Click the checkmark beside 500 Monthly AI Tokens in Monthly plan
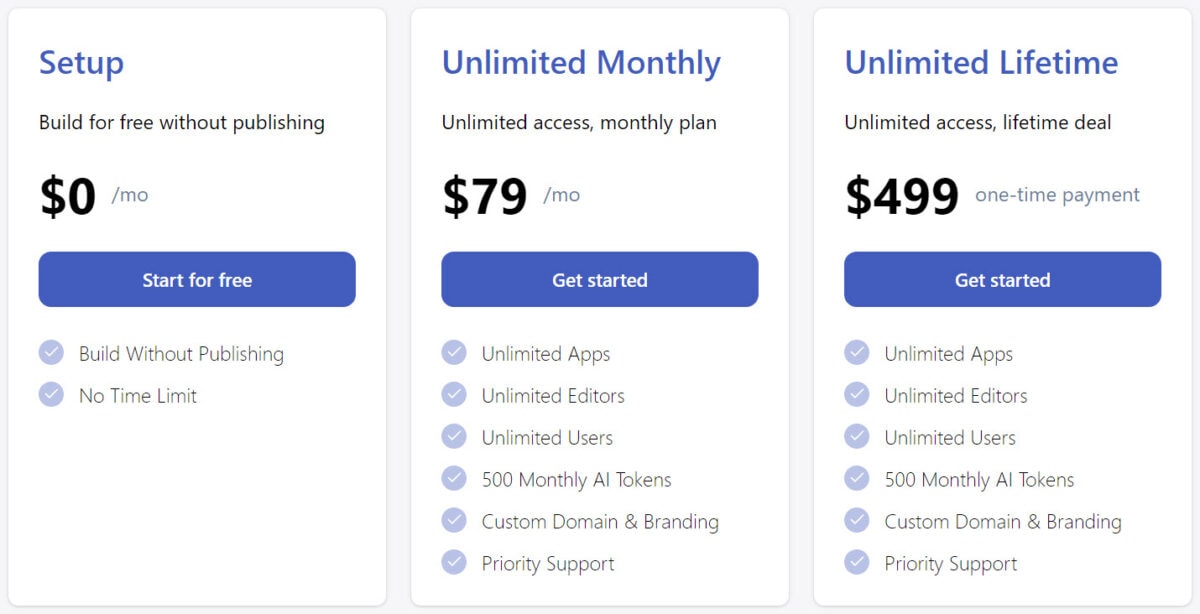This screenshot has height=614, width=1200. (x=454, y=479)
